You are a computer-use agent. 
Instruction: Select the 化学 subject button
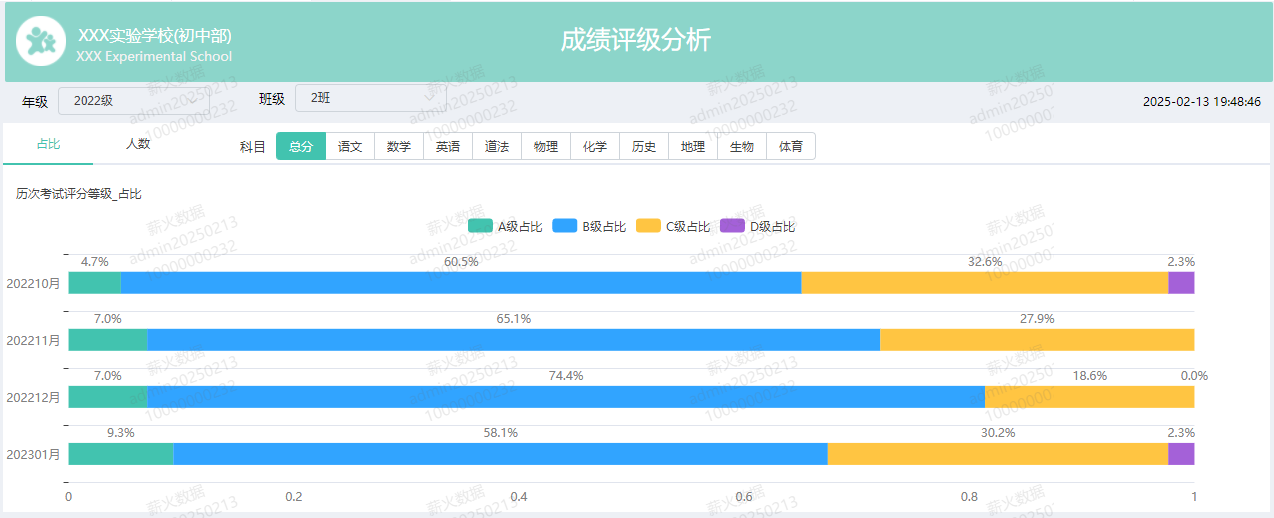[x=595, y=146]
